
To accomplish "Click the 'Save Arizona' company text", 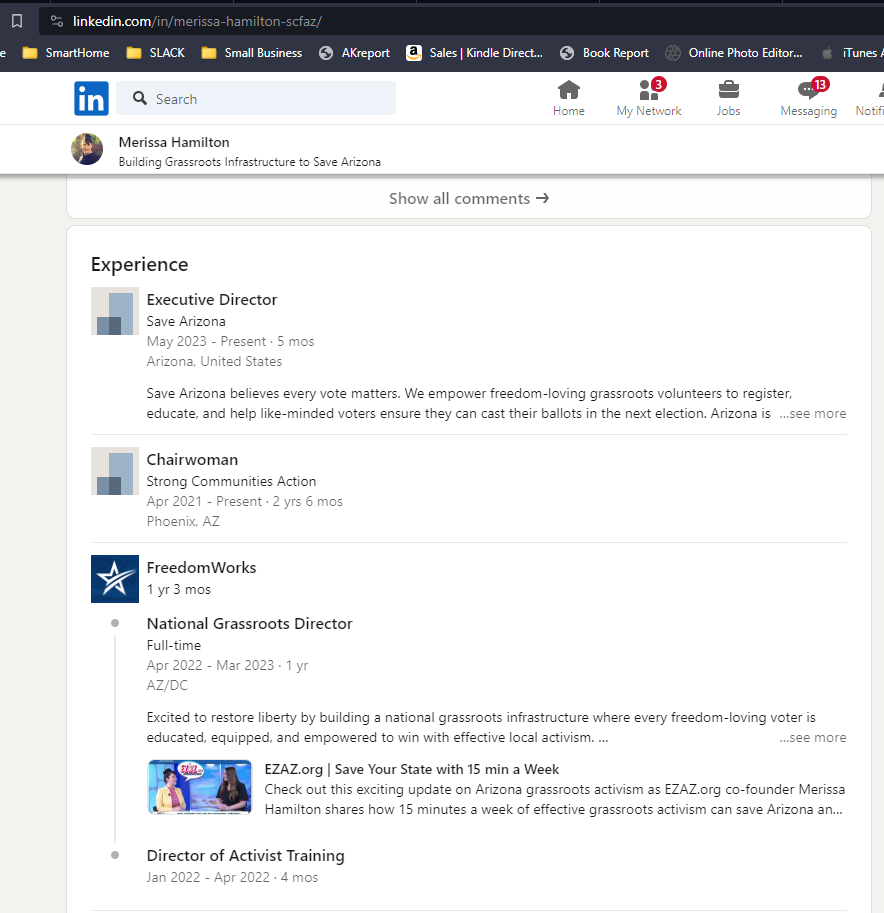I will pos(186,321).
